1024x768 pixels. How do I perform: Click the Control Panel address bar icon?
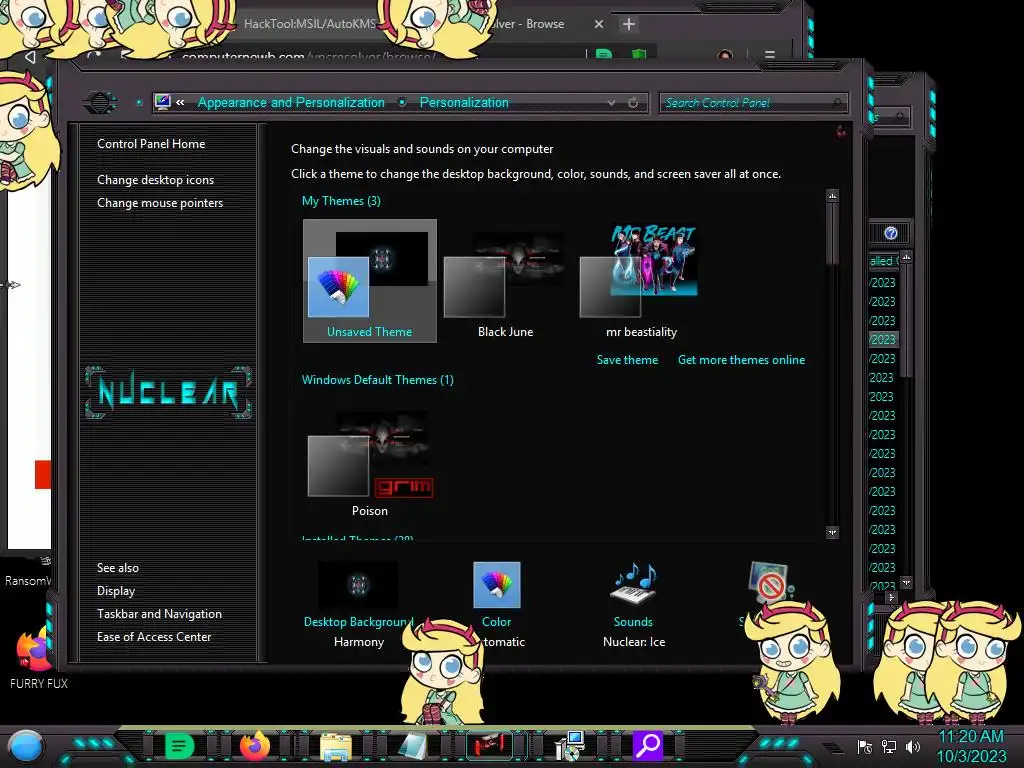tap(163, 102)
